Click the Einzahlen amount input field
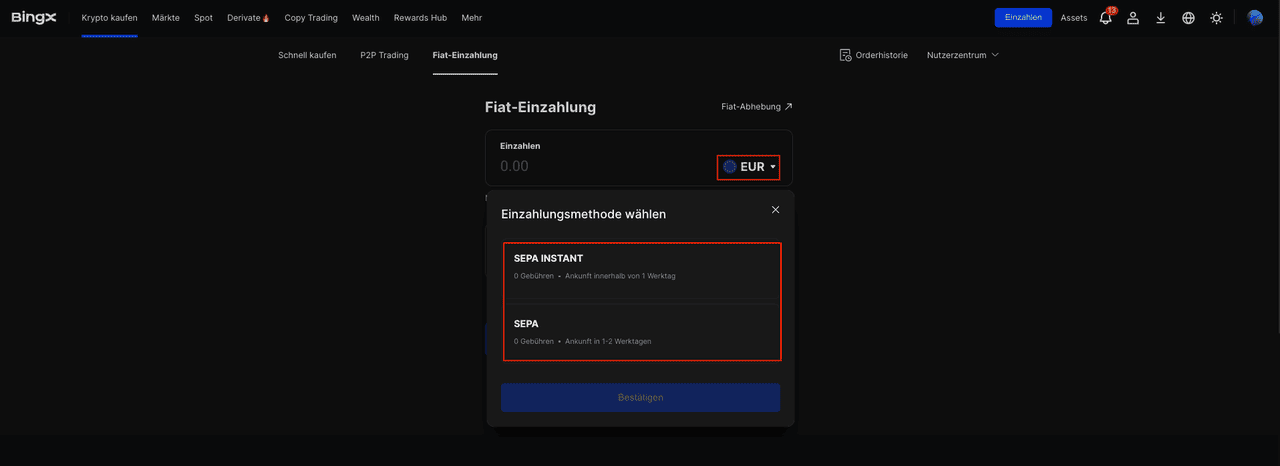This screenshot has width=1280, height=466. 600,167
